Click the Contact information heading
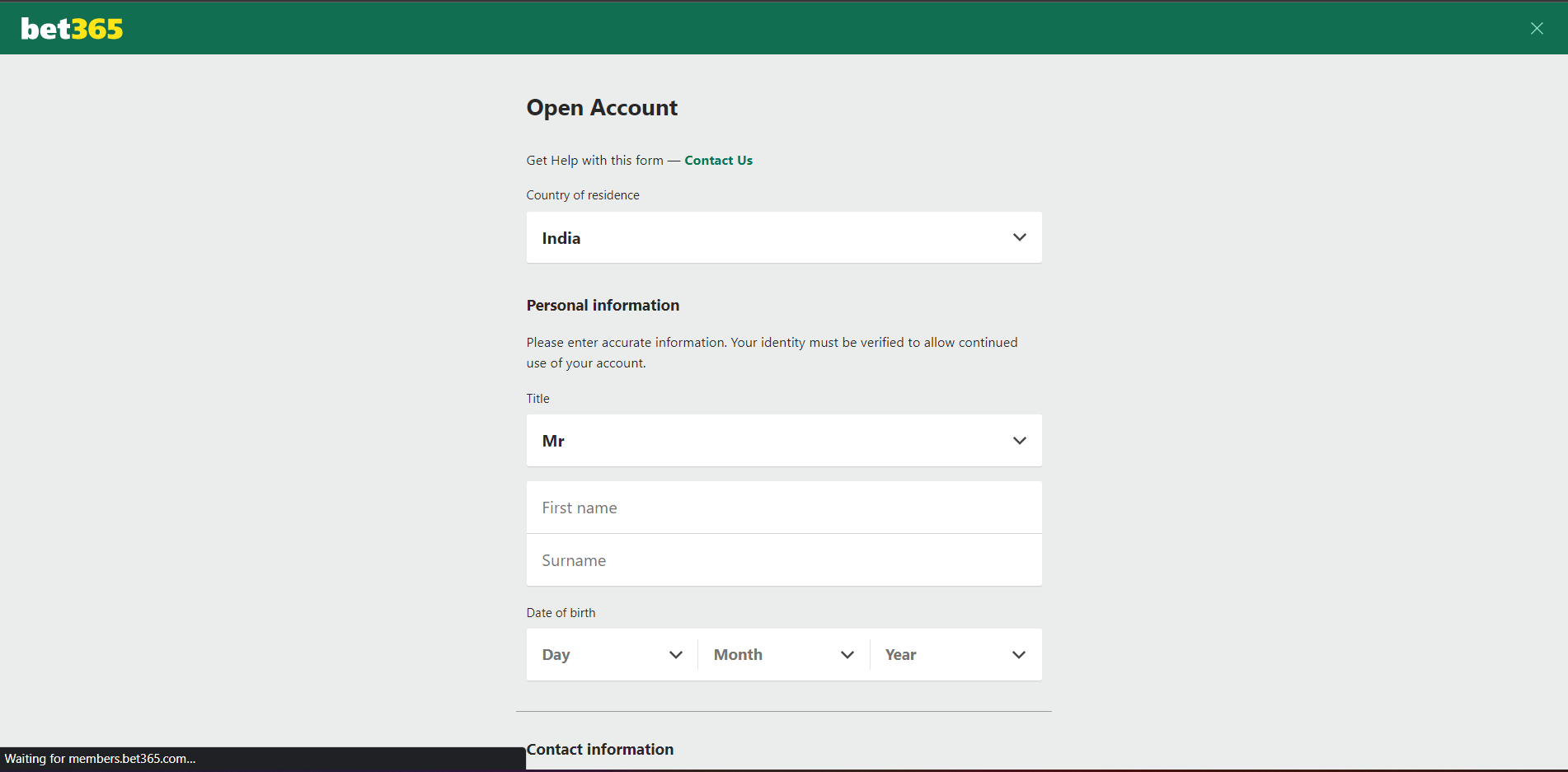 (600, 749)
